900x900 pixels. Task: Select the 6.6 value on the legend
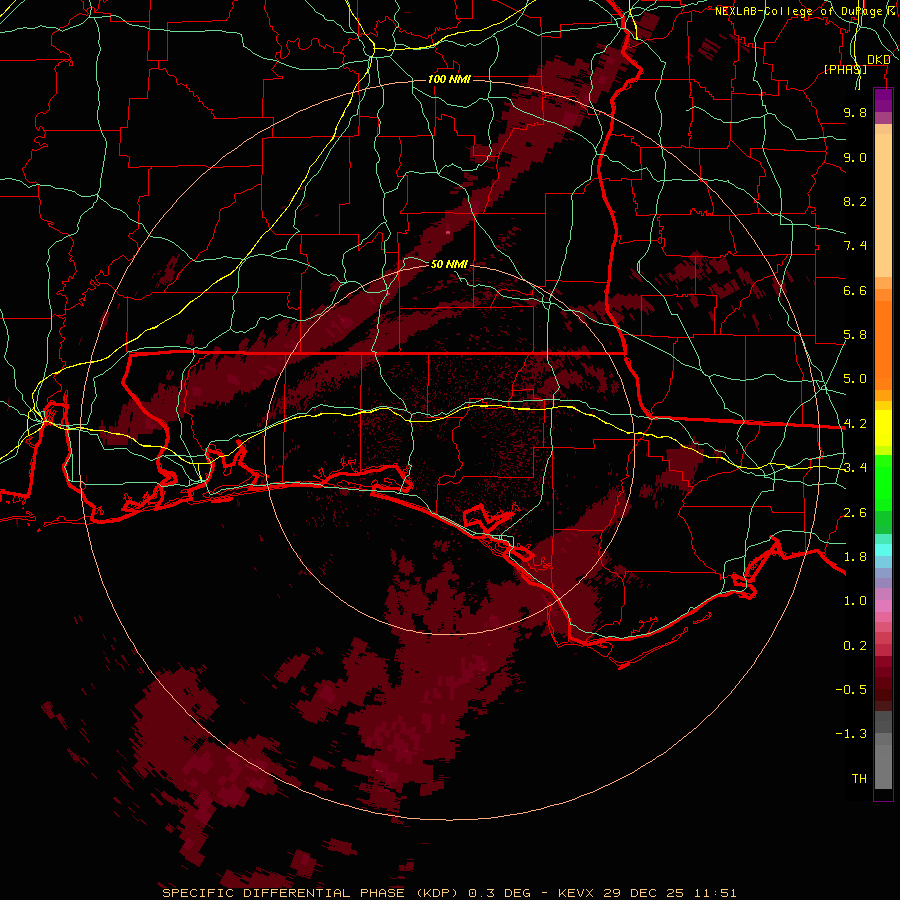point(855,290)
